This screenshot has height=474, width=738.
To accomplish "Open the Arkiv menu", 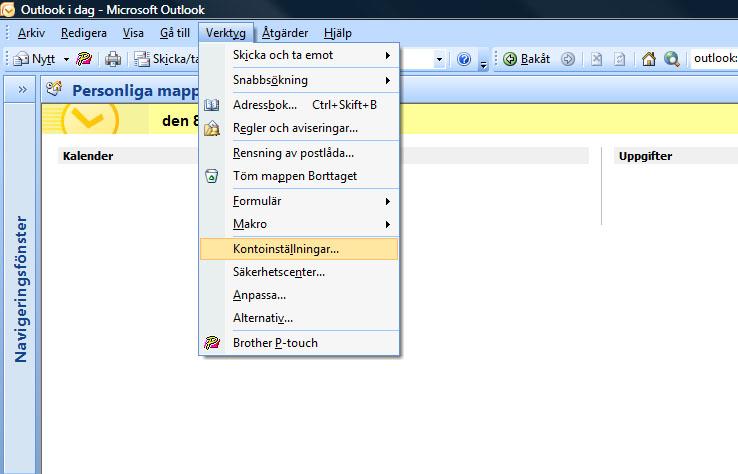I will (x=31, y=33).
